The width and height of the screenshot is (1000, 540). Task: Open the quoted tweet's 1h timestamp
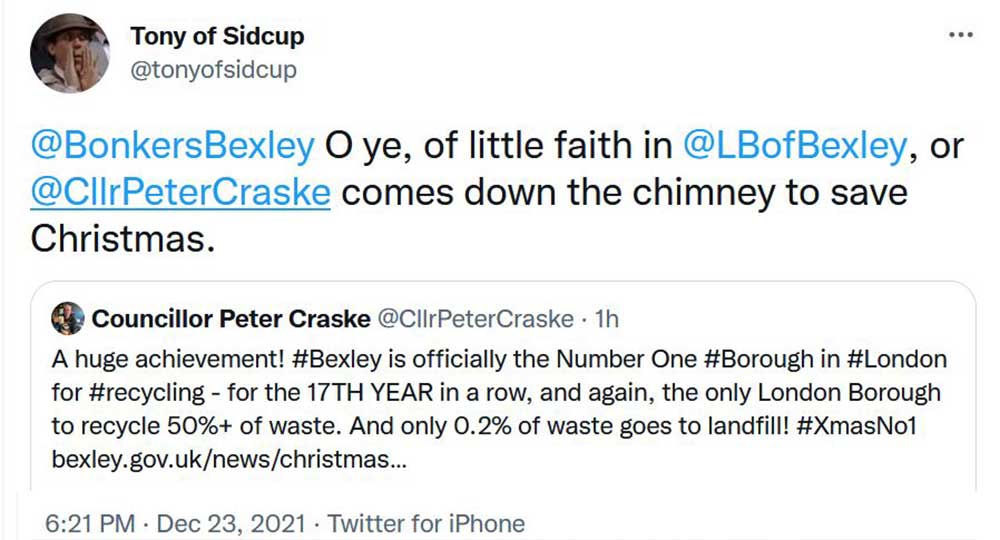pyautogui.click(x=606, y=319)
